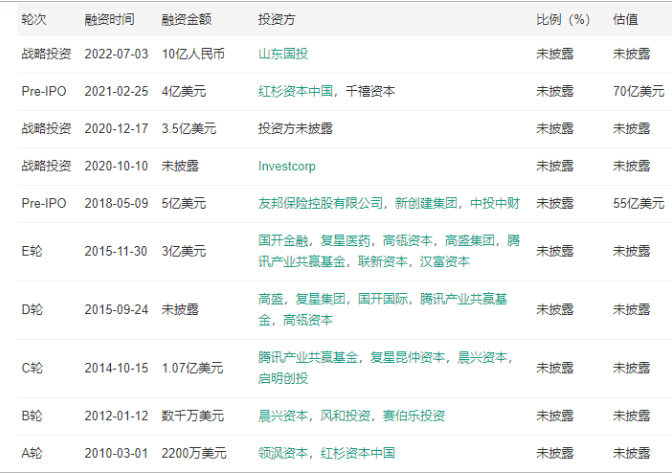Select the date 2021-02-25
Image resolution: width=672 pixels, height=474 pixels.
coord(116,91)
